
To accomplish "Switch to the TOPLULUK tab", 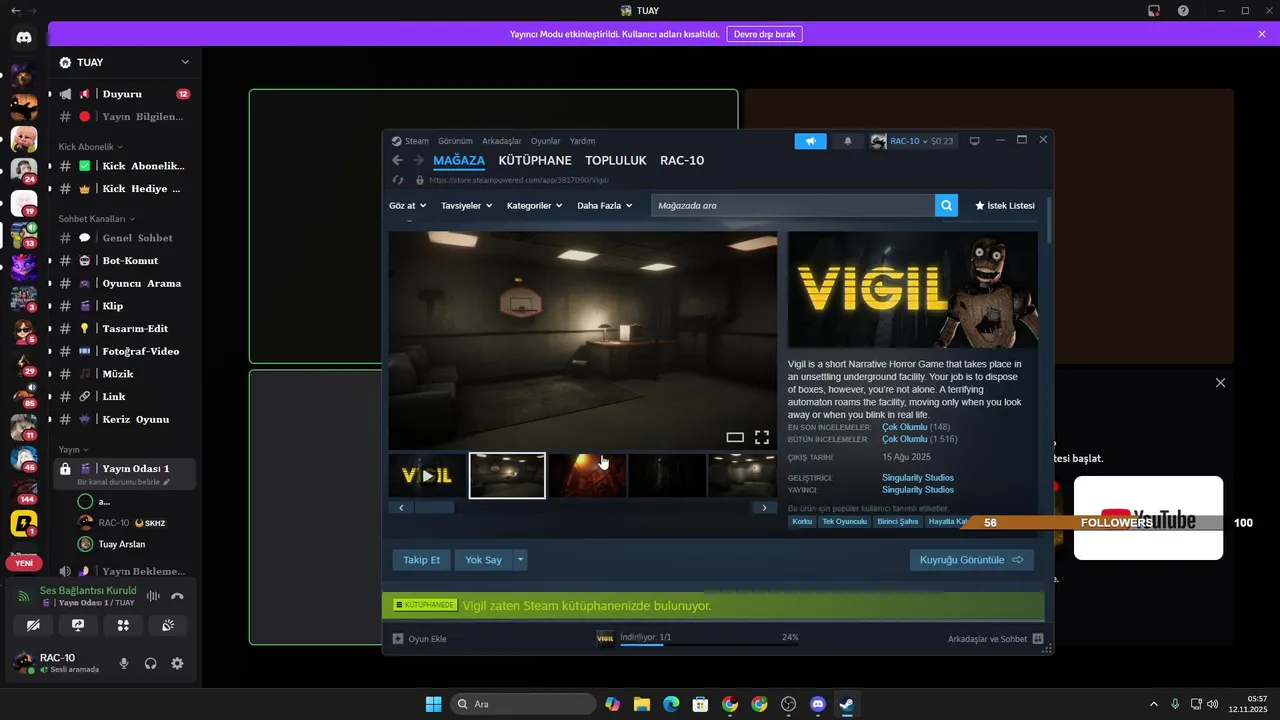I will point(616,160).
